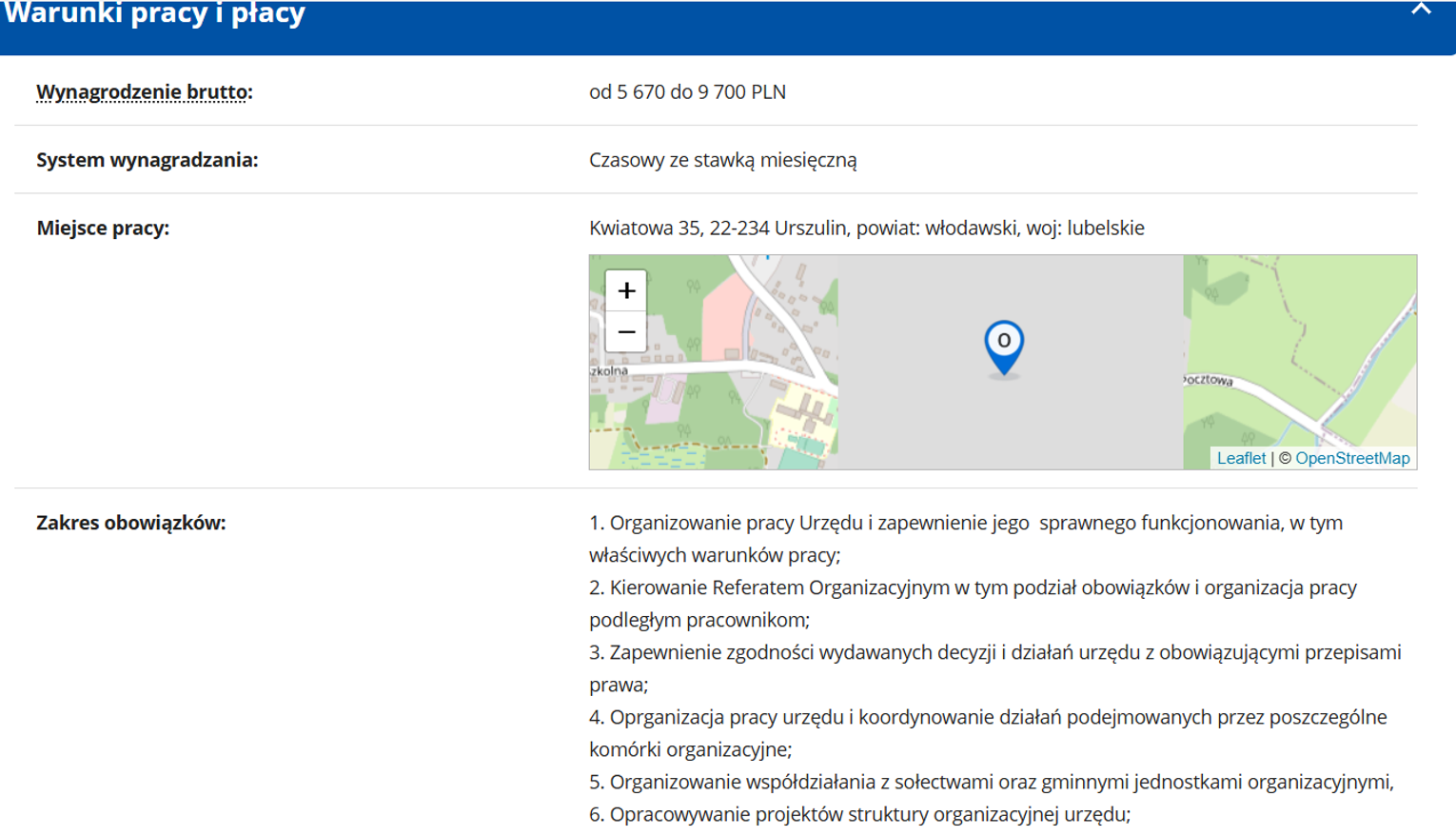Zoom out of the map with minus

point(626,332)
